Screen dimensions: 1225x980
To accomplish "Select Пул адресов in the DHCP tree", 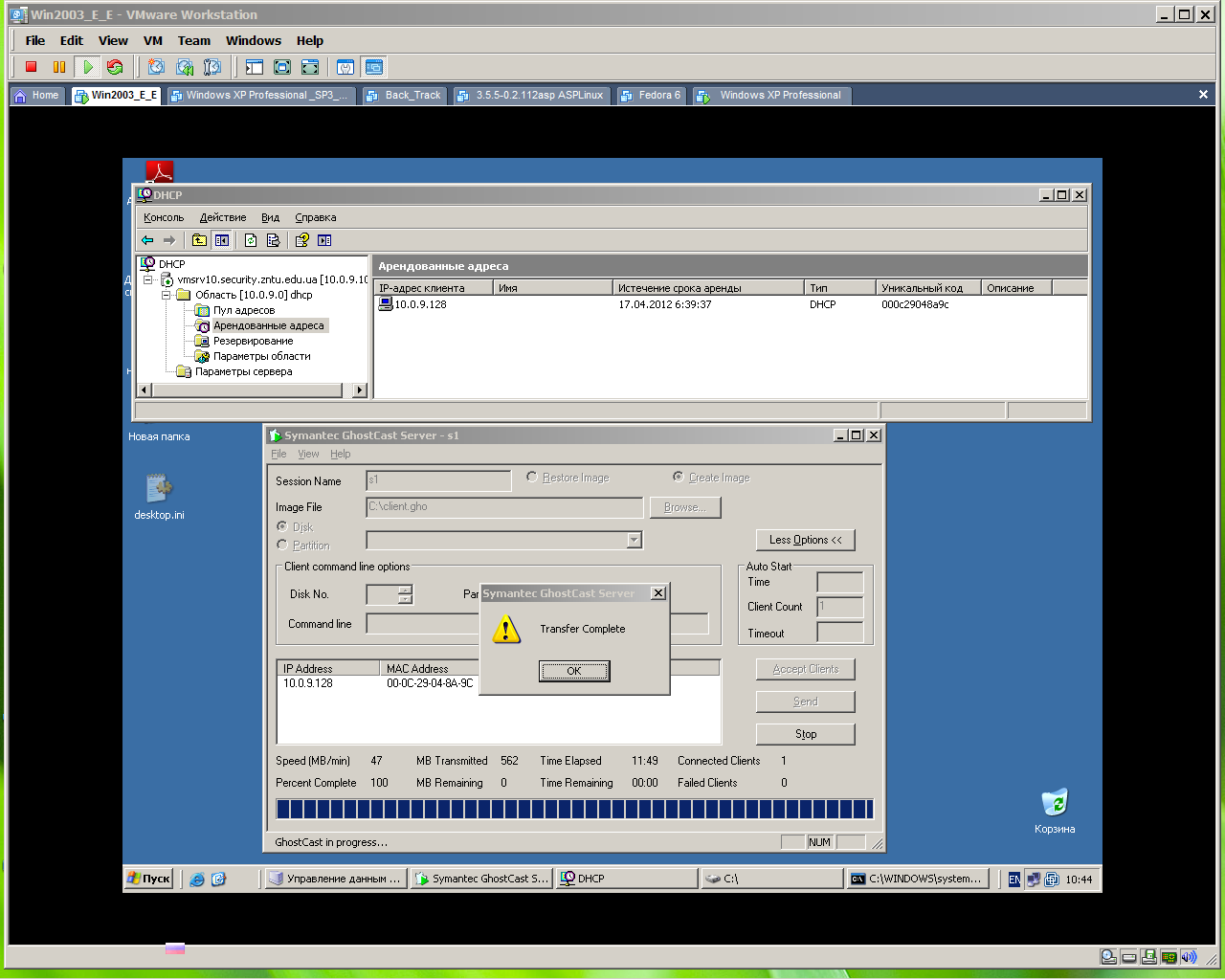I will [243, 310].
